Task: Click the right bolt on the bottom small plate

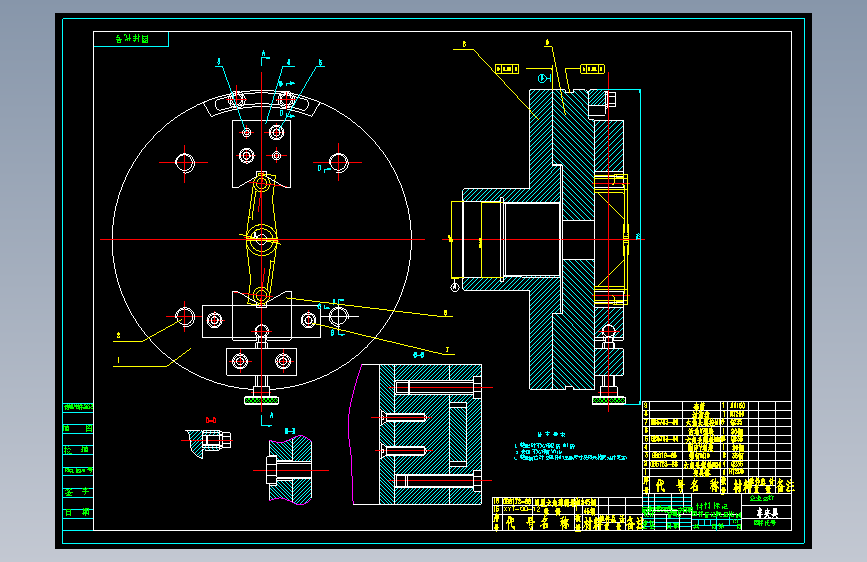Action: (283, 362)
